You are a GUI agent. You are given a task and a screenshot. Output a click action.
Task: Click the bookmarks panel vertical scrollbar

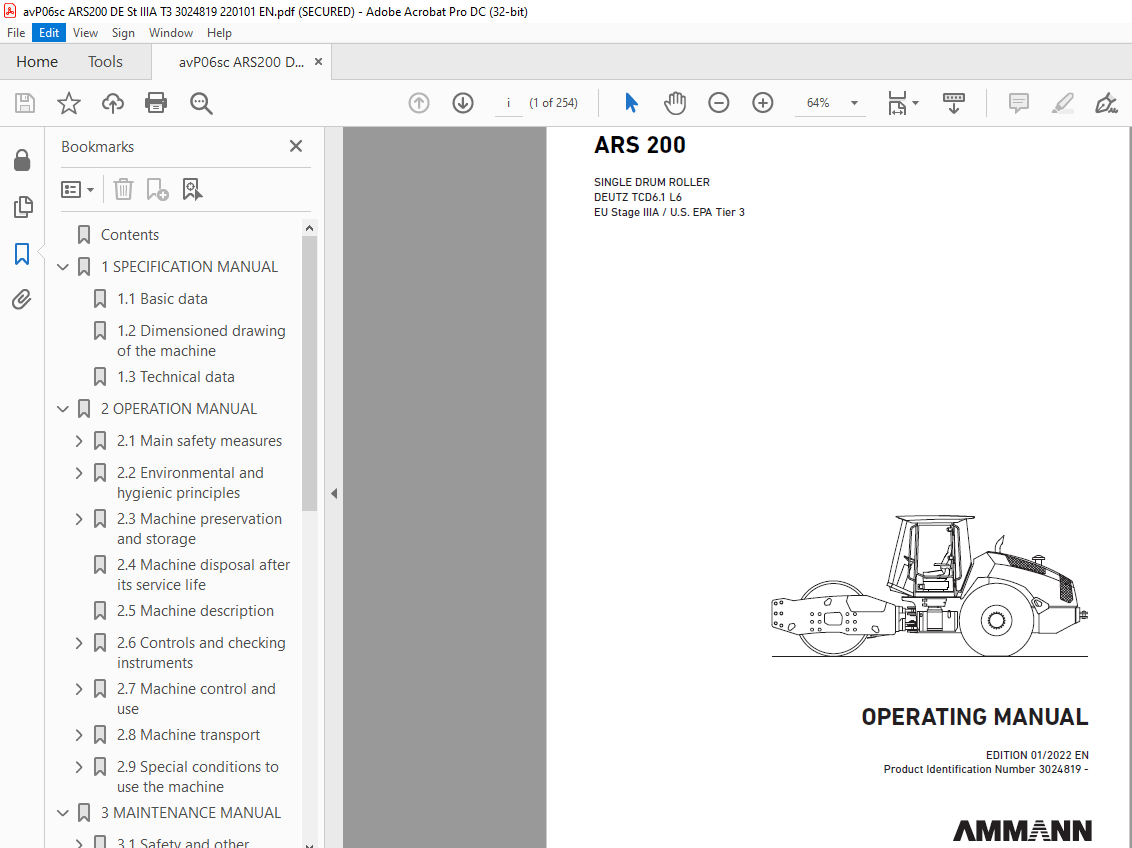tap(309, 373)
